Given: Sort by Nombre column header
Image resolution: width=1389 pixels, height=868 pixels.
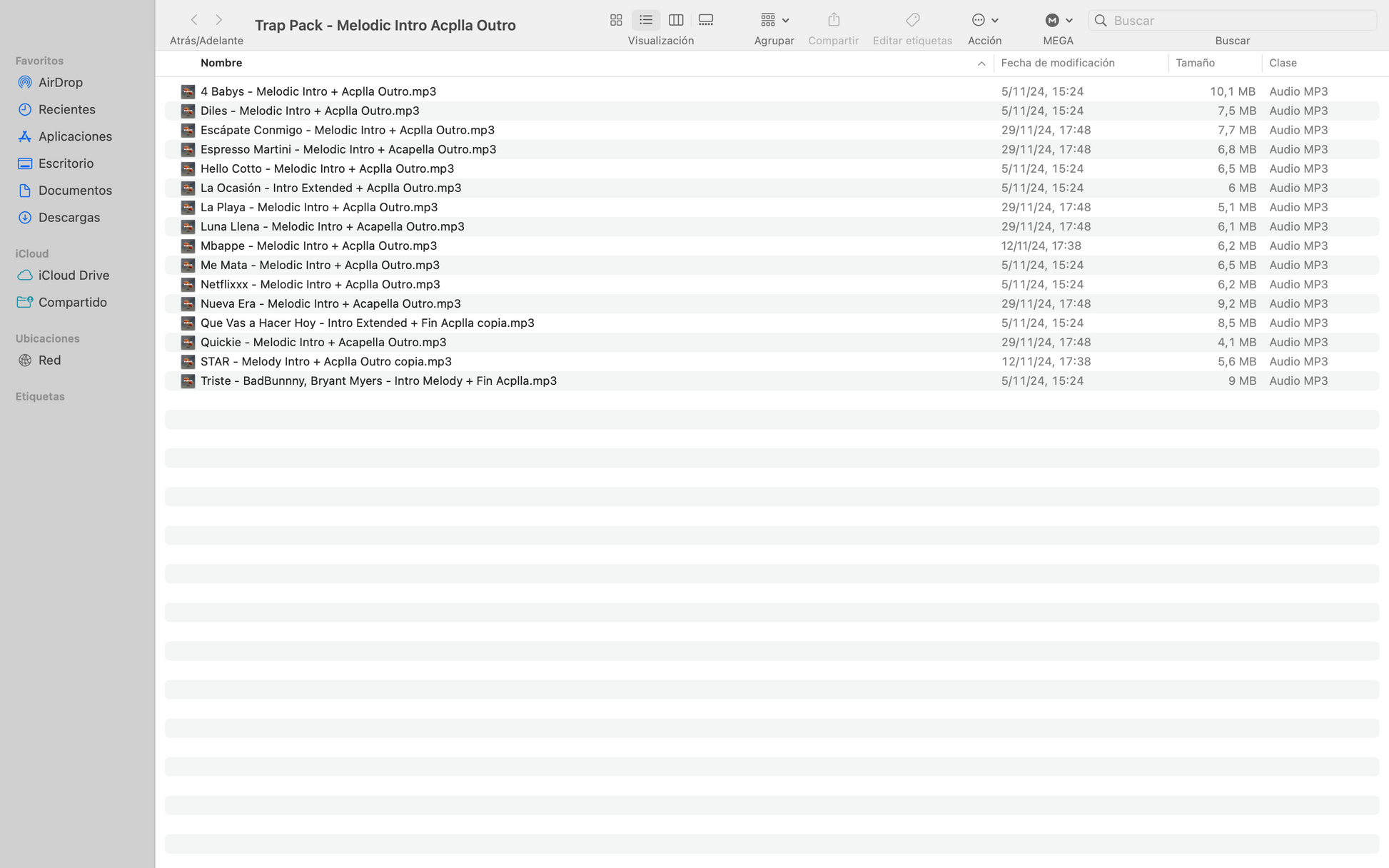Looking at the screenshot, I should click(221, 63).
